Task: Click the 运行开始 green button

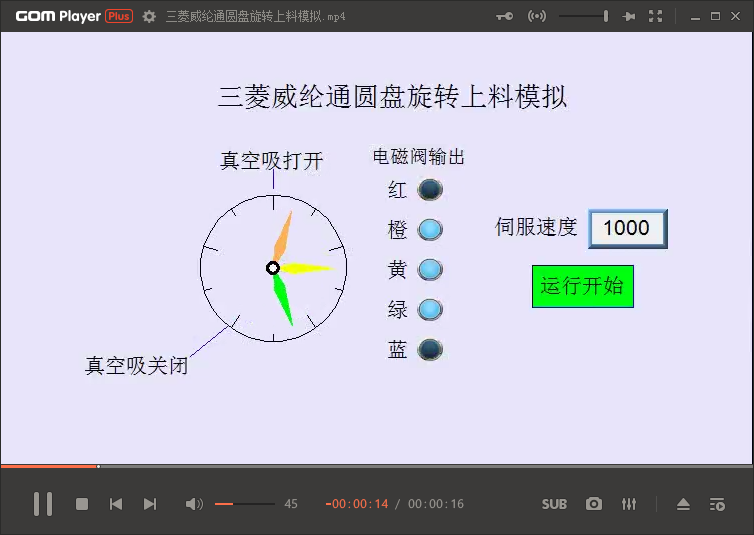Action: (x=583, y=287)
